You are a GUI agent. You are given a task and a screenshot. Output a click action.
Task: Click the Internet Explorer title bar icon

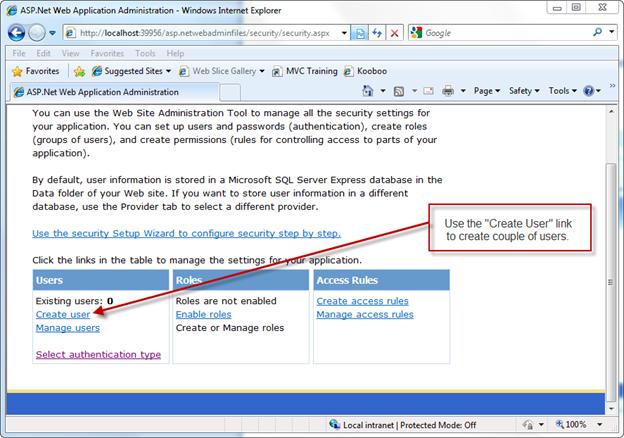point(12,10)
